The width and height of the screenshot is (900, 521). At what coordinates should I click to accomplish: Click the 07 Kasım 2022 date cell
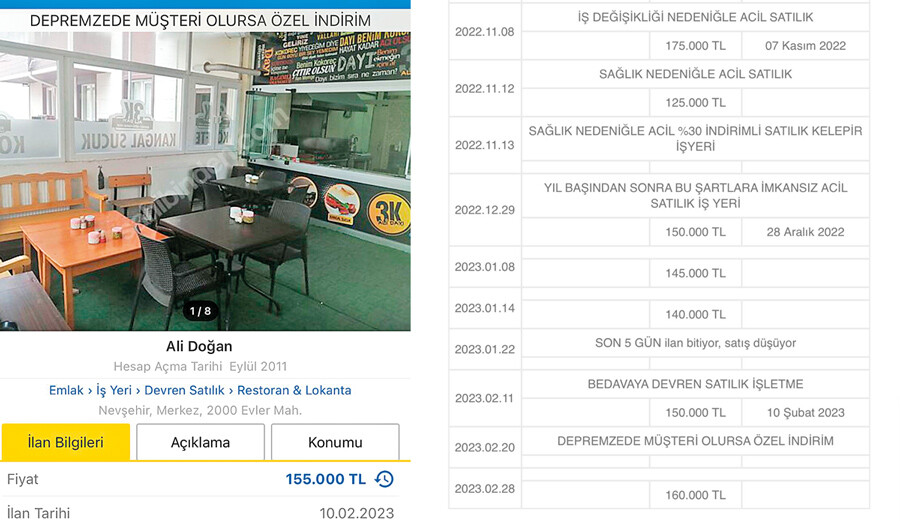pos(805,46)
